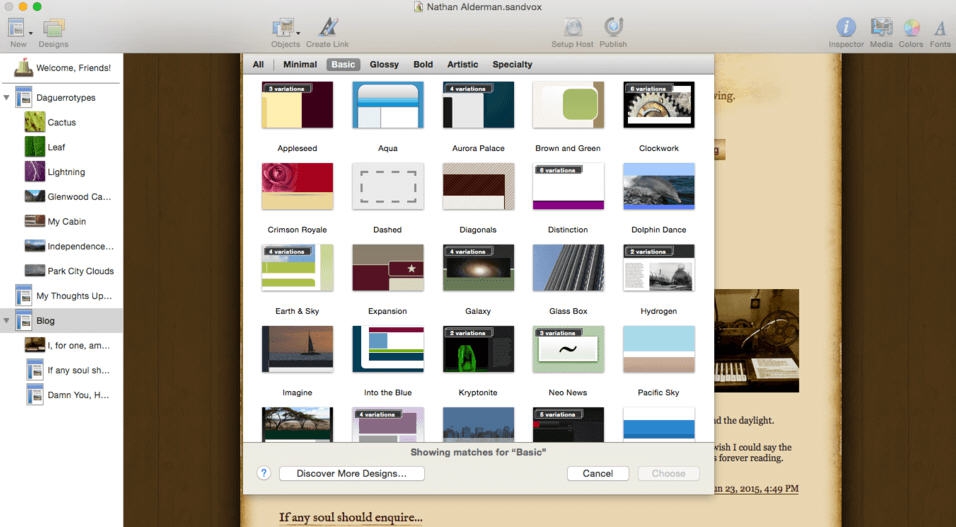This screenshot has height=527, width=956.
Task: Click the Create Link icon
Action: pos(328,28)
